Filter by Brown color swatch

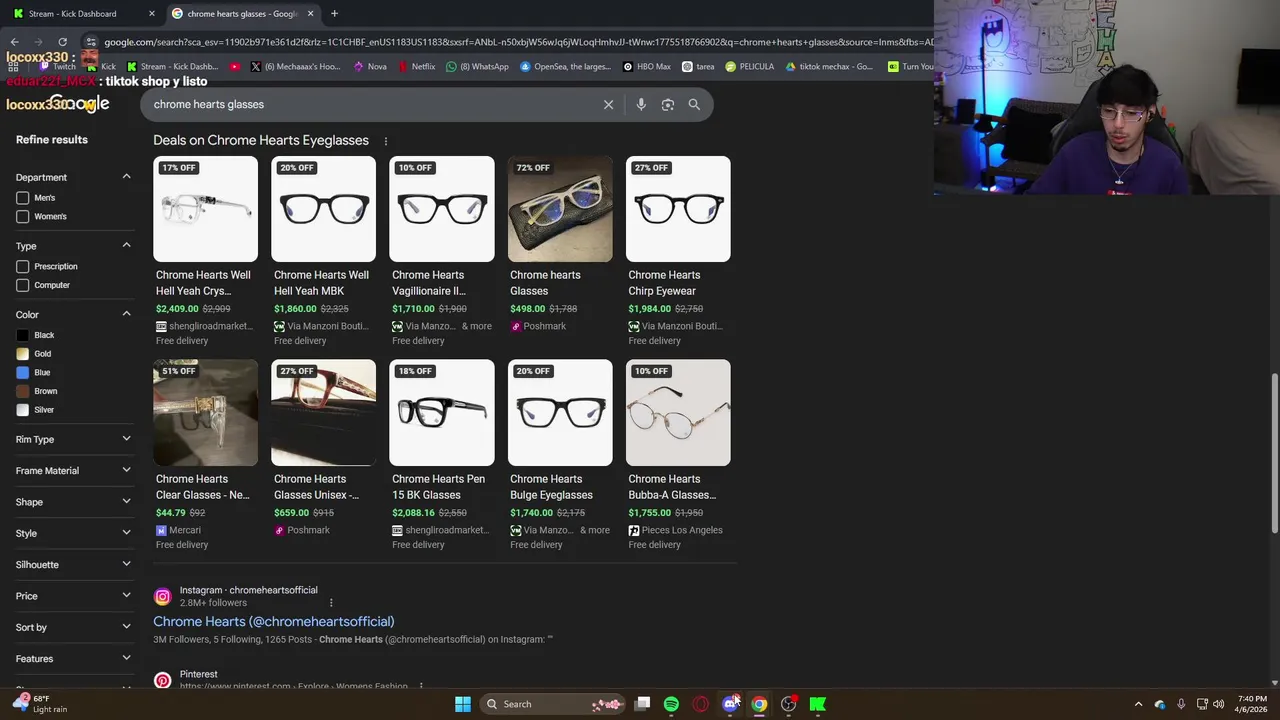pos(22,391)
